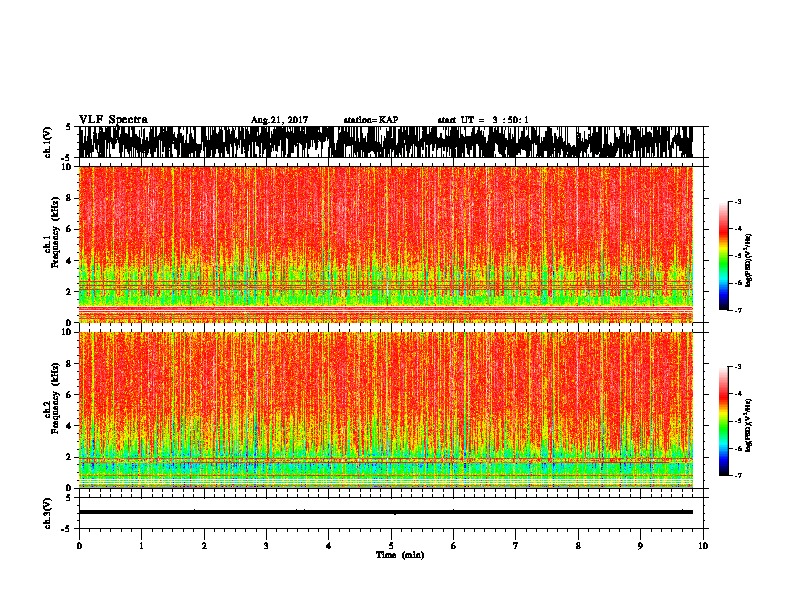Click the ch.1 spectrogram color scale bar
The image size is (792, 612).
(x=724, y=256)
